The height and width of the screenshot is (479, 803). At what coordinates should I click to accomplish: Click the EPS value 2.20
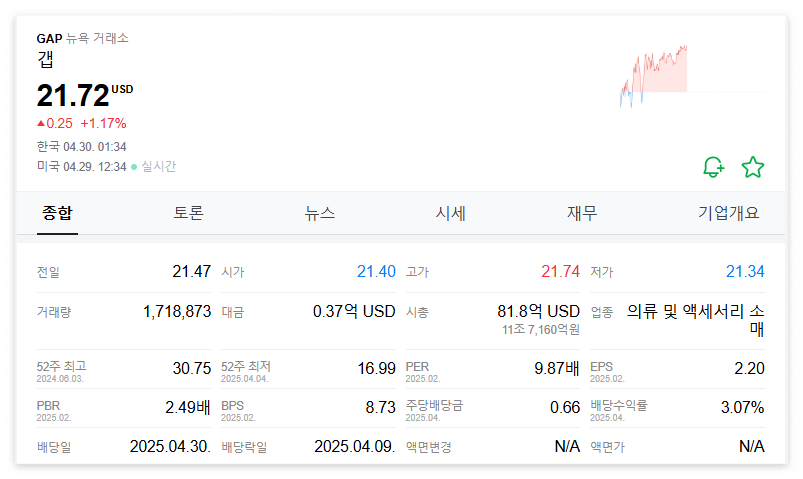[749, 368]
